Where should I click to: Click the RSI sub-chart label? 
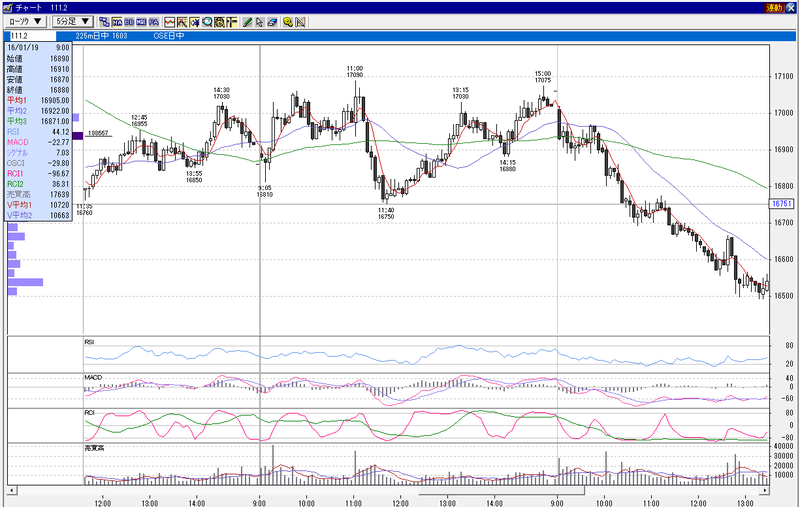(x=89, y=342)
